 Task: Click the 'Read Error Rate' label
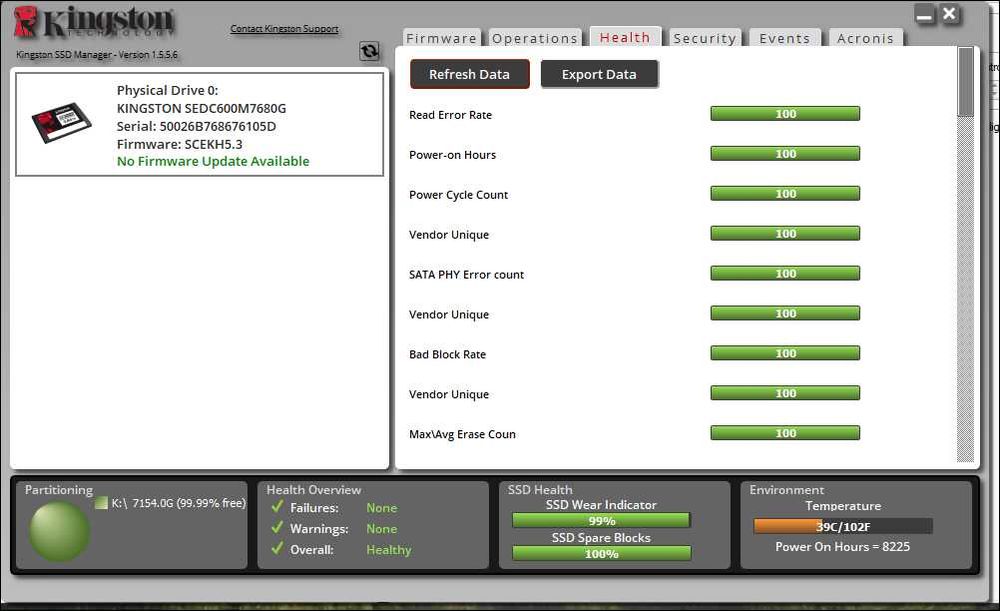[450, 115]
